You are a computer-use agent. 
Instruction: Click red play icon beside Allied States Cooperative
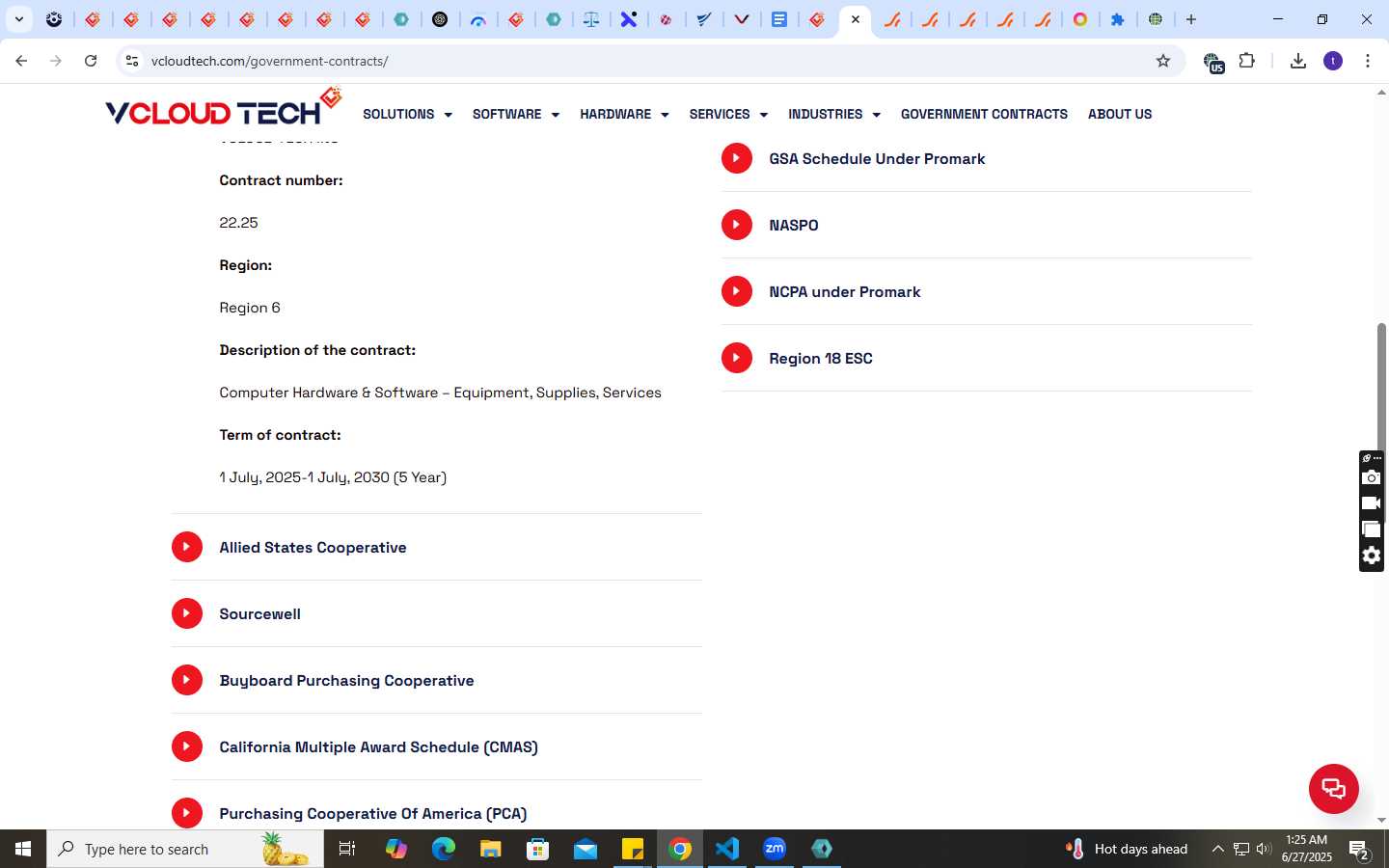(187, 547)
